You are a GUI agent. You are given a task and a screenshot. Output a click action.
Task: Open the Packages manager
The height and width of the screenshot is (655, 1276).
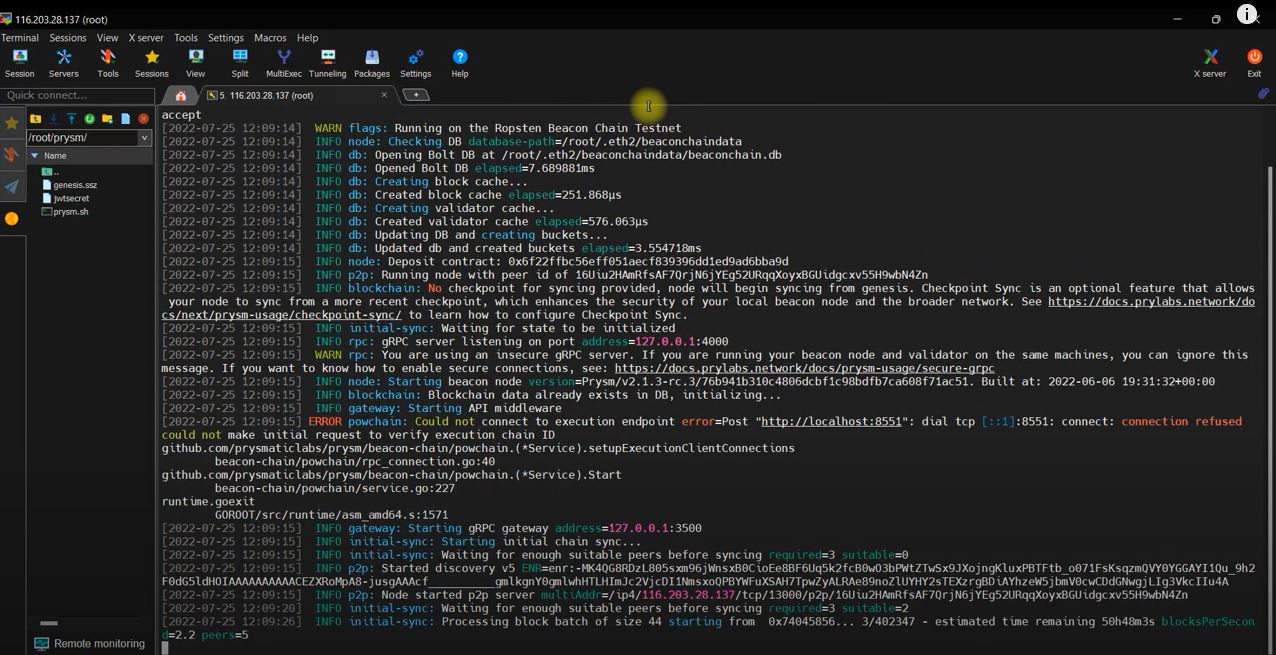tap(371, 63)
